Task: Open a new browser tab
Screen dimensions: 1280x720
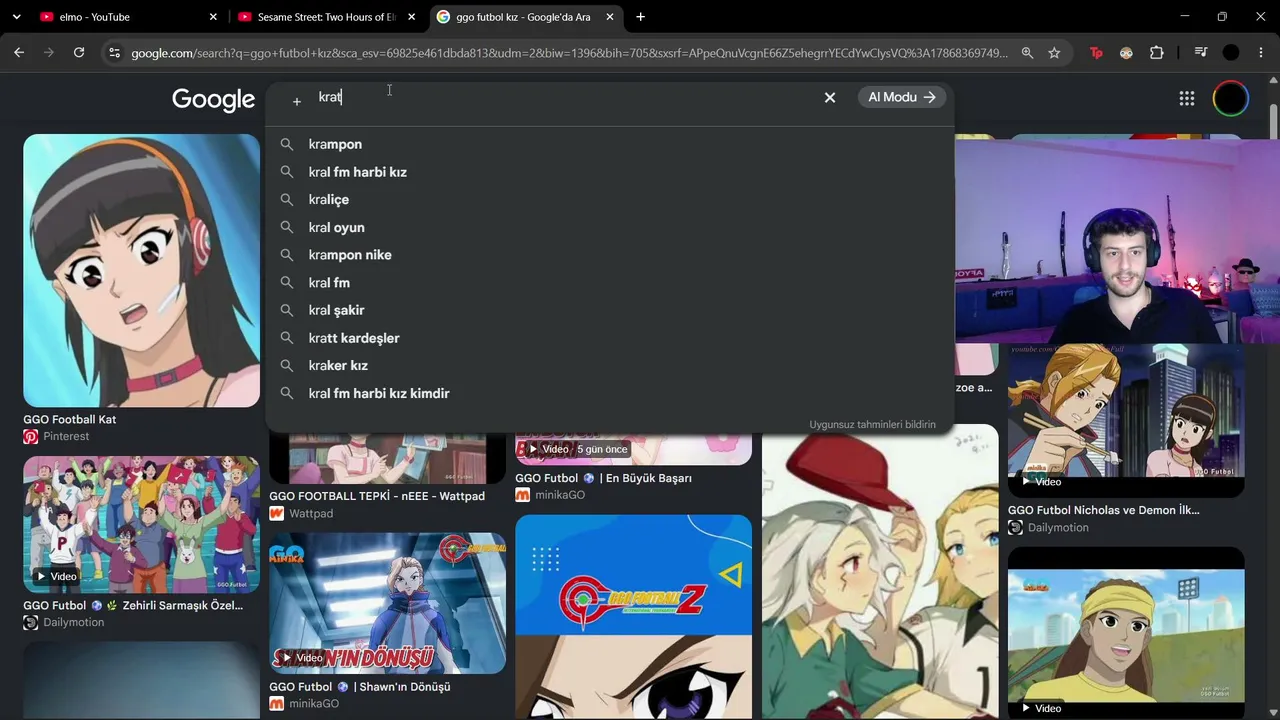Action: click(x=640, y=17)
